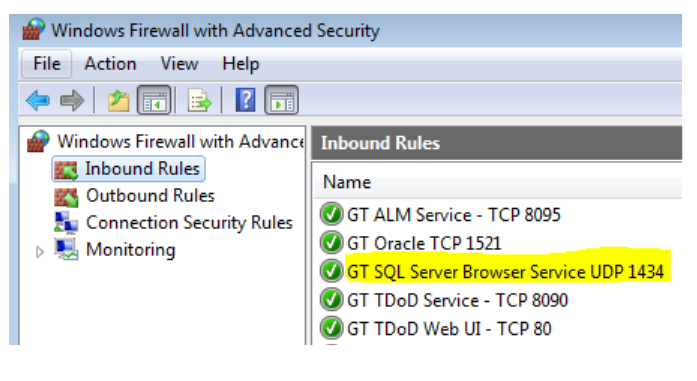697x381 pixels.
Task: Open the File menu
Action: 47,64
